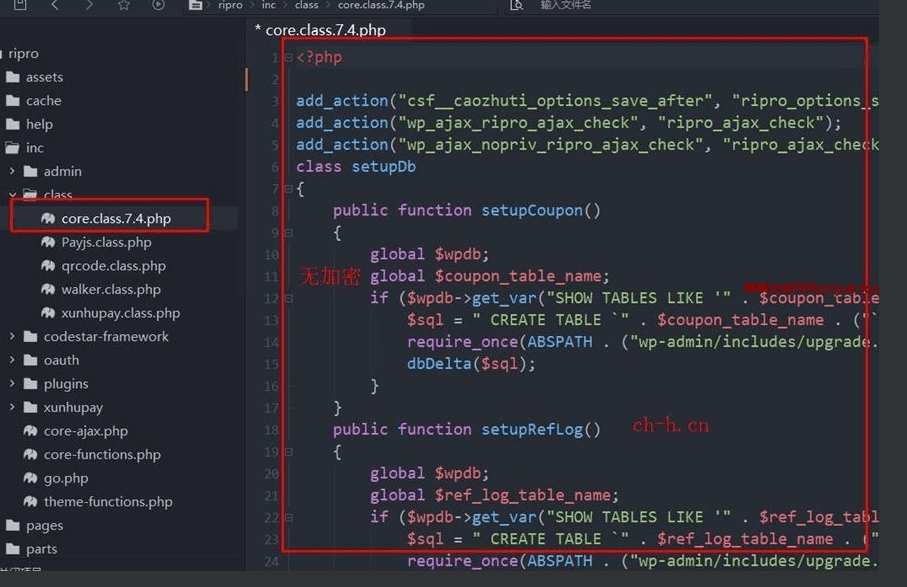Open core-ajax.php from the sidebar

click(86, 431)
